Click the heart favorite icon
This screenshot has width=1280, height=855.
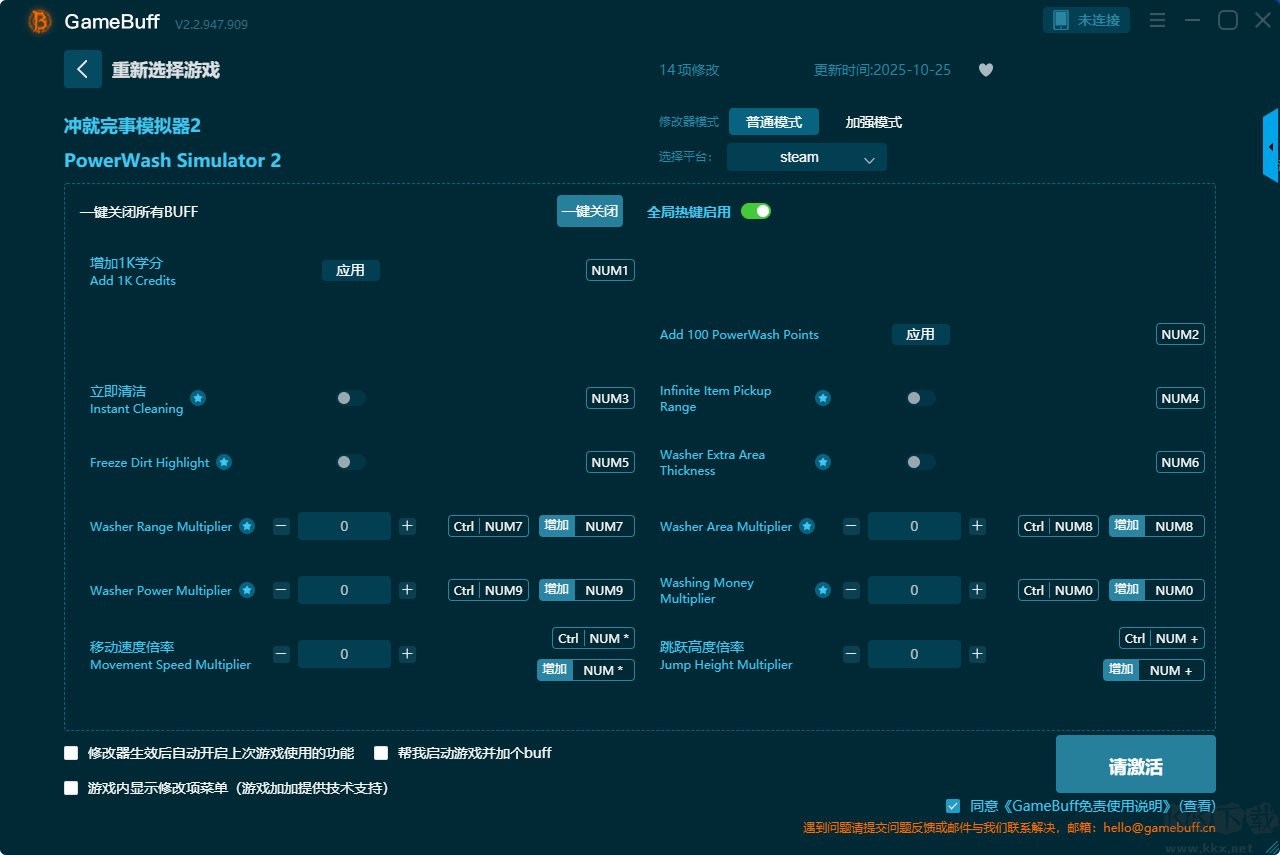985,70
